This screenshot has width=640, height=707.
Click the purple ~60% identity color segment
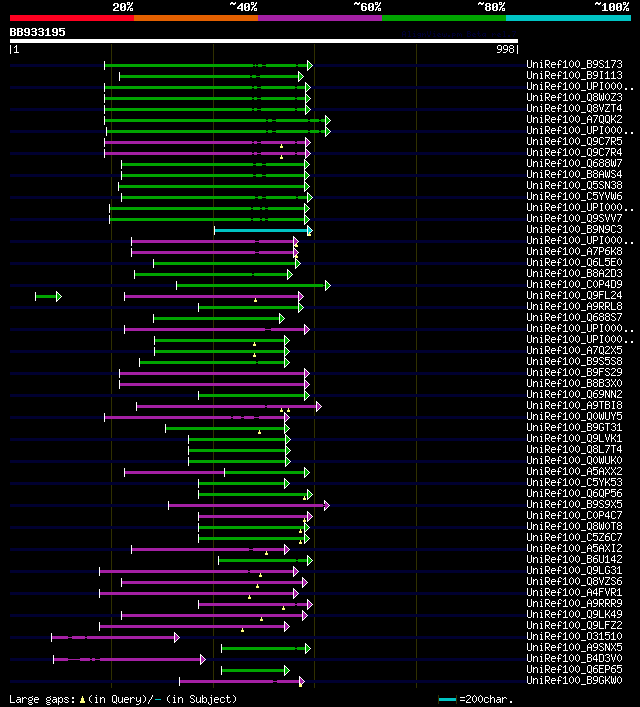click(320, 18)
